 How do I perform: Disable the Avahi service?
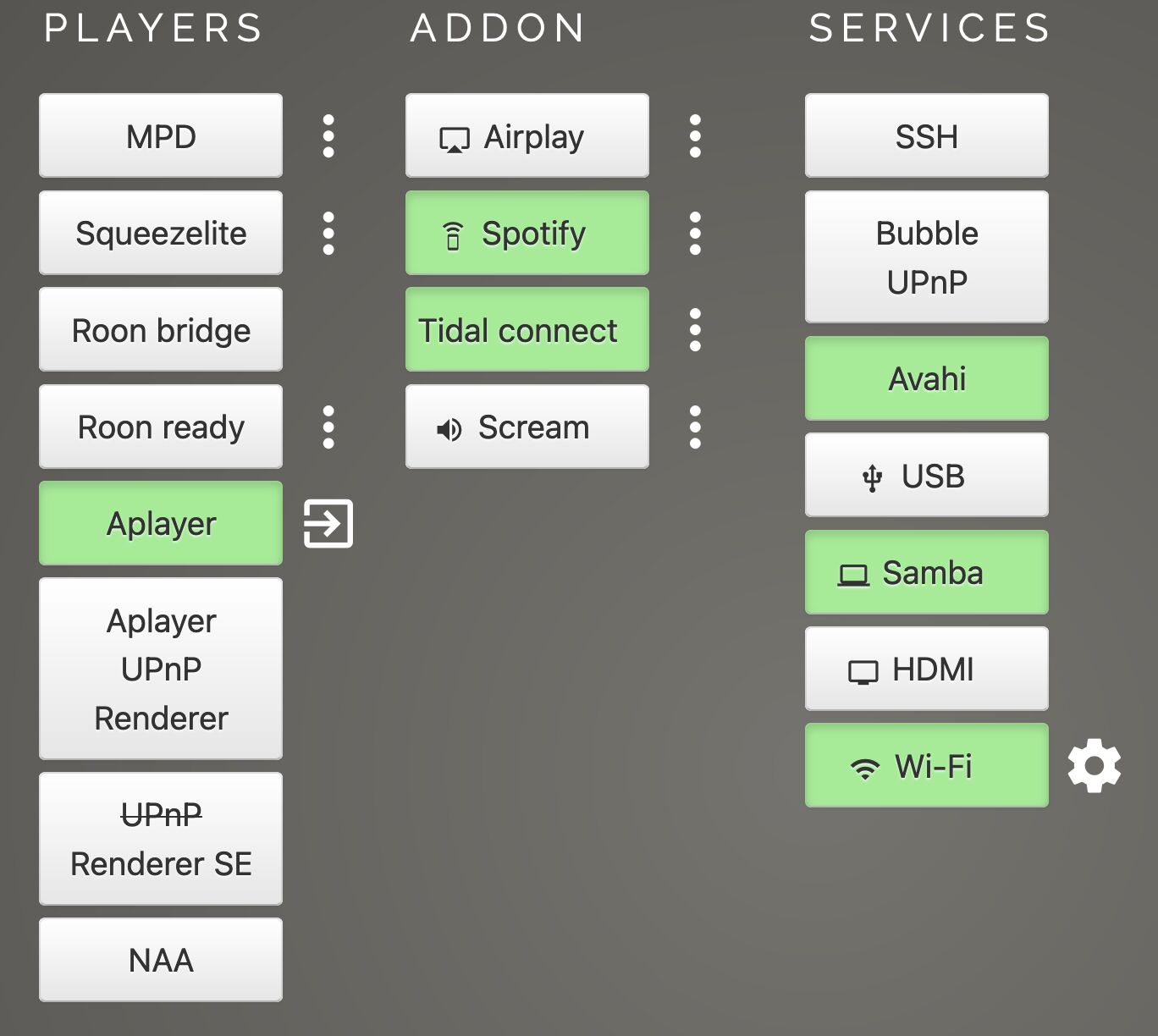[x=926, y=378]
